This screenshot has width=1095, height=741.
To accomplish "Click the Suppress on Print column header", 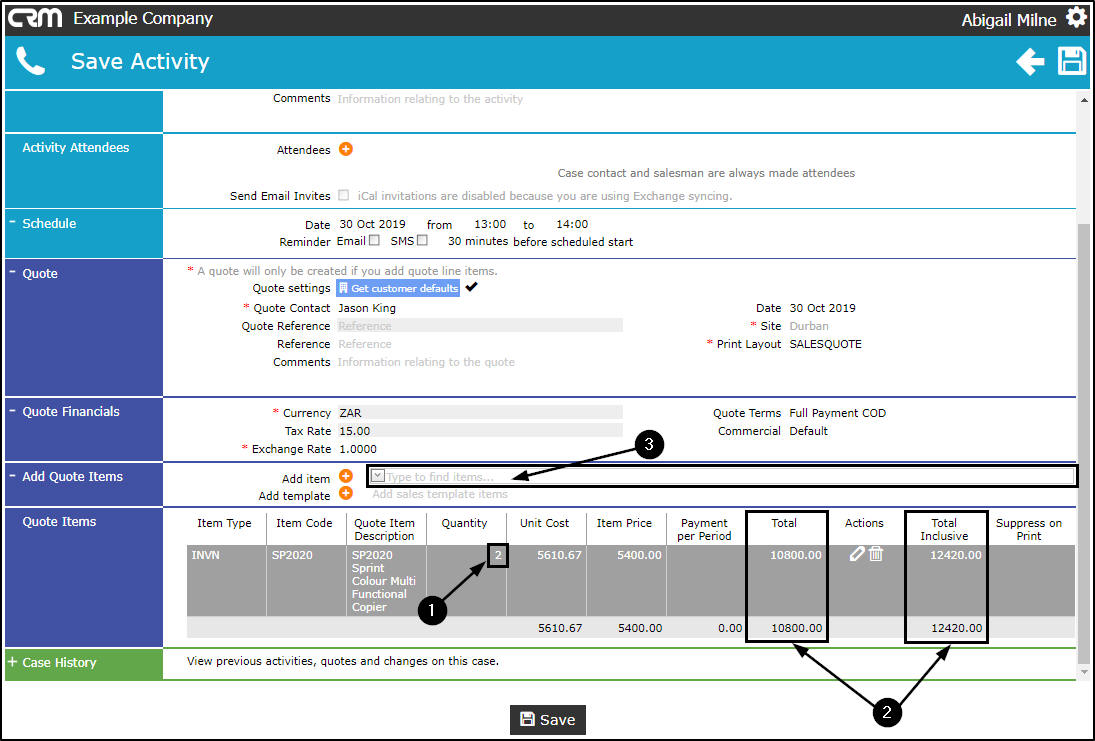I will click(x=1029, y=529).
